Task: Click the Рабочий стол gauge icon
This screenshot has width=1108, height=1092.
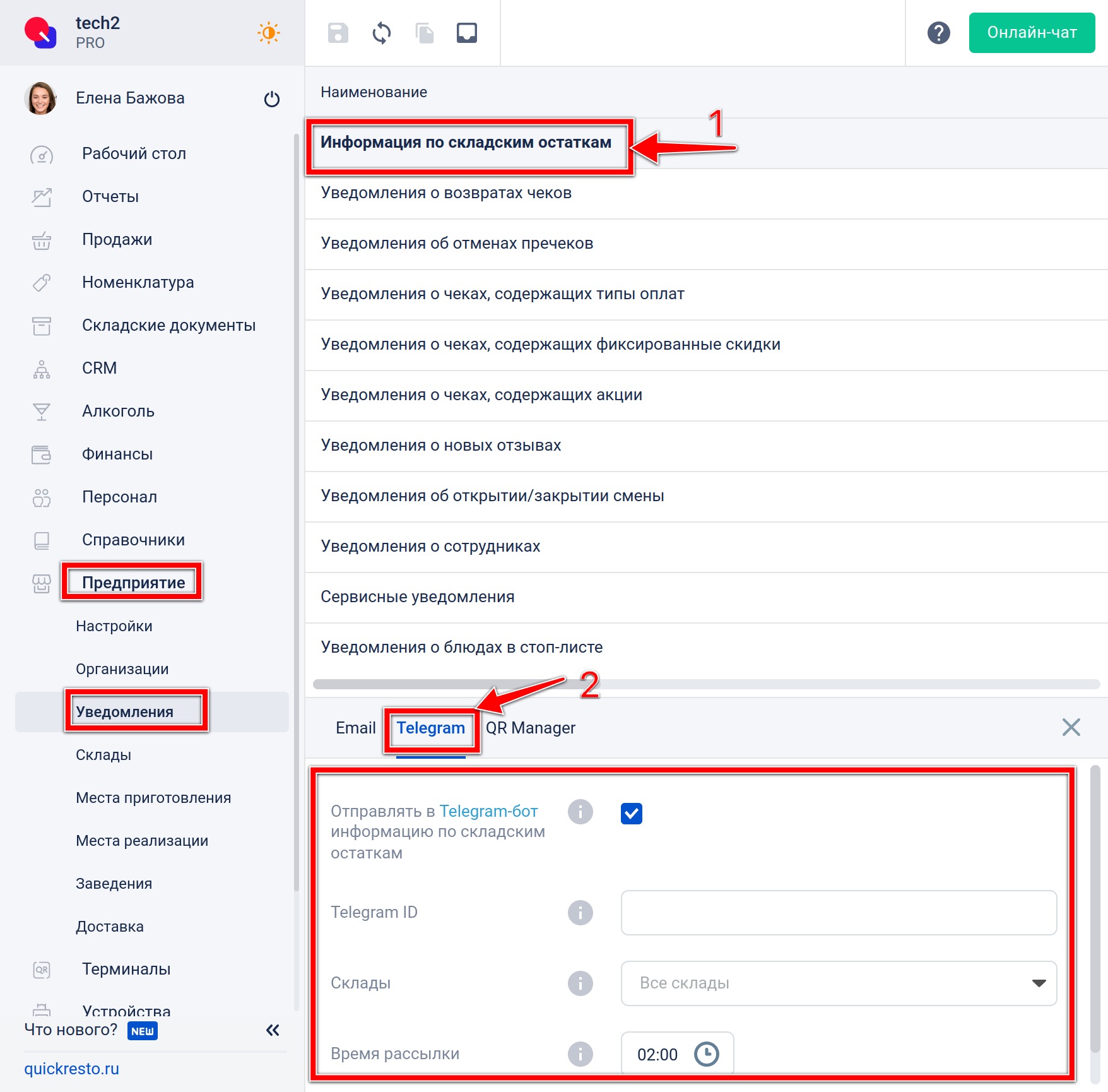Action: click(x=42, y=155)
